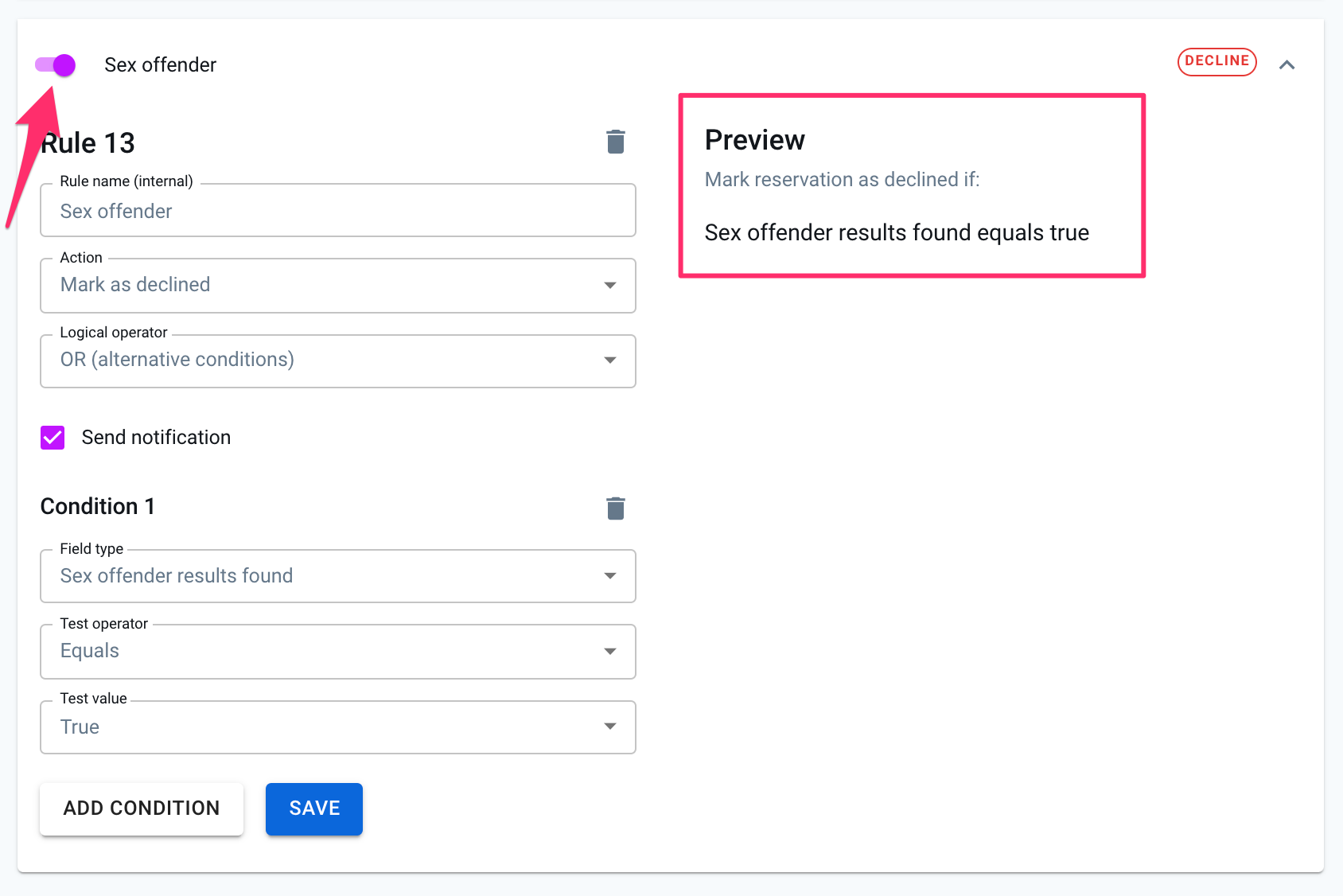Edit the Rule name input field

[x=337, y=210]
